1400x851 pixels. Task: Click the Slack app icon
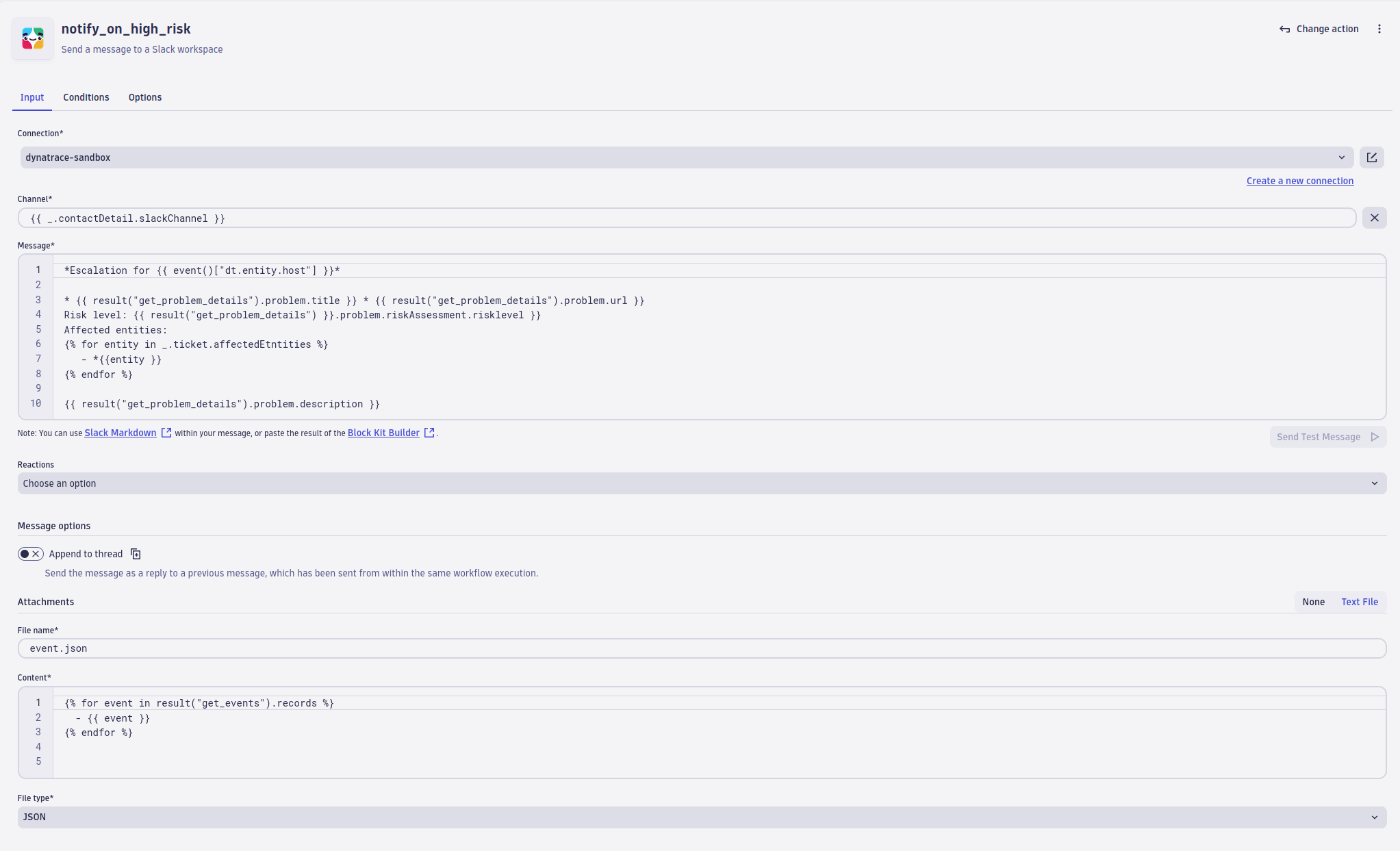tap(33, 38)
